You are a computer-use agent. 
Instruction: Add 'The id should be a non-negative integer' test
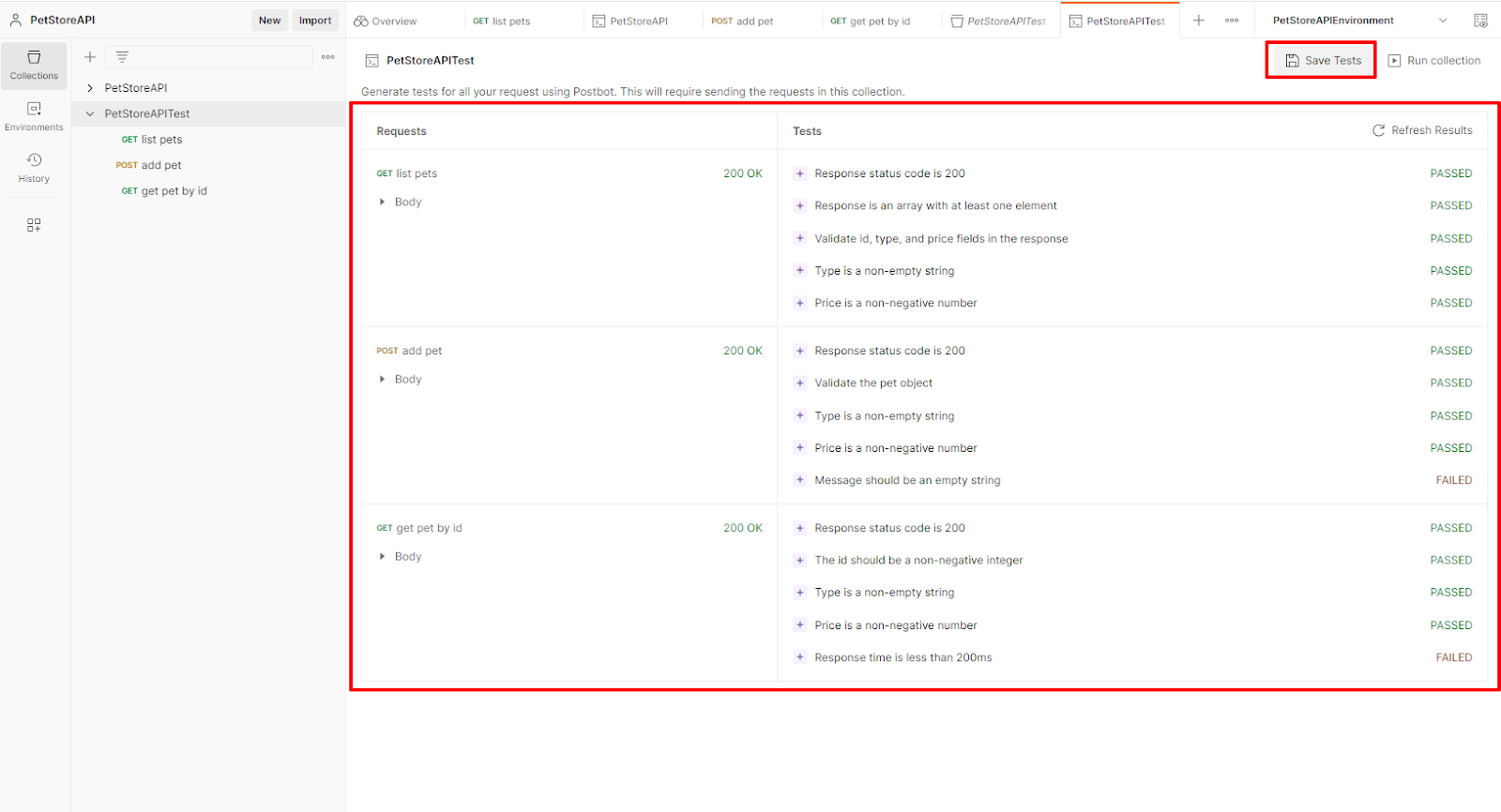tap(800, 560)
